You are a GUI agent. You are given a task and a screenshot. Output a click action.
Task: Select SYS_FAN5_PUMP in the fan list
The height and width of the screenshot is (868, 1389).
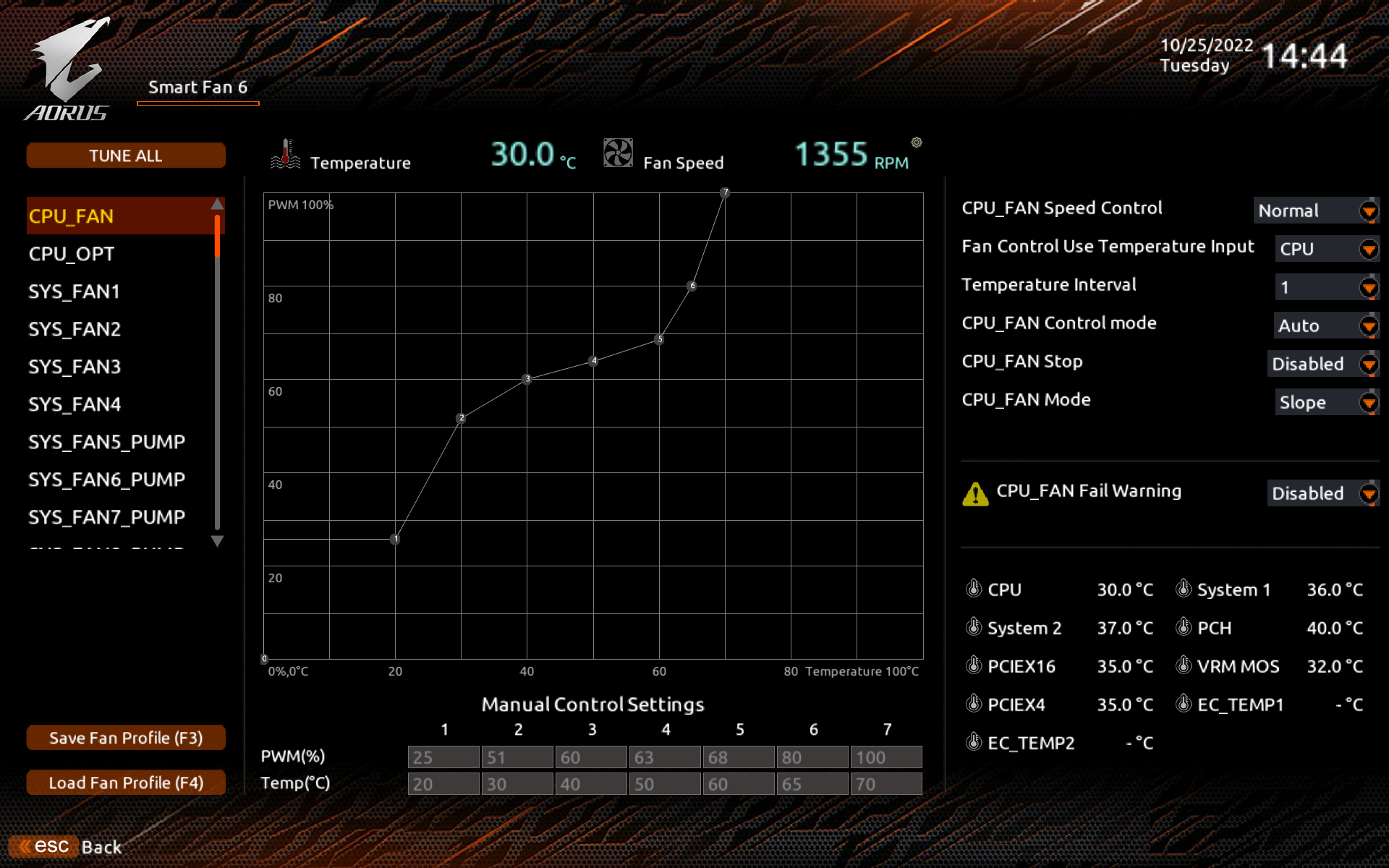[106, 442]
